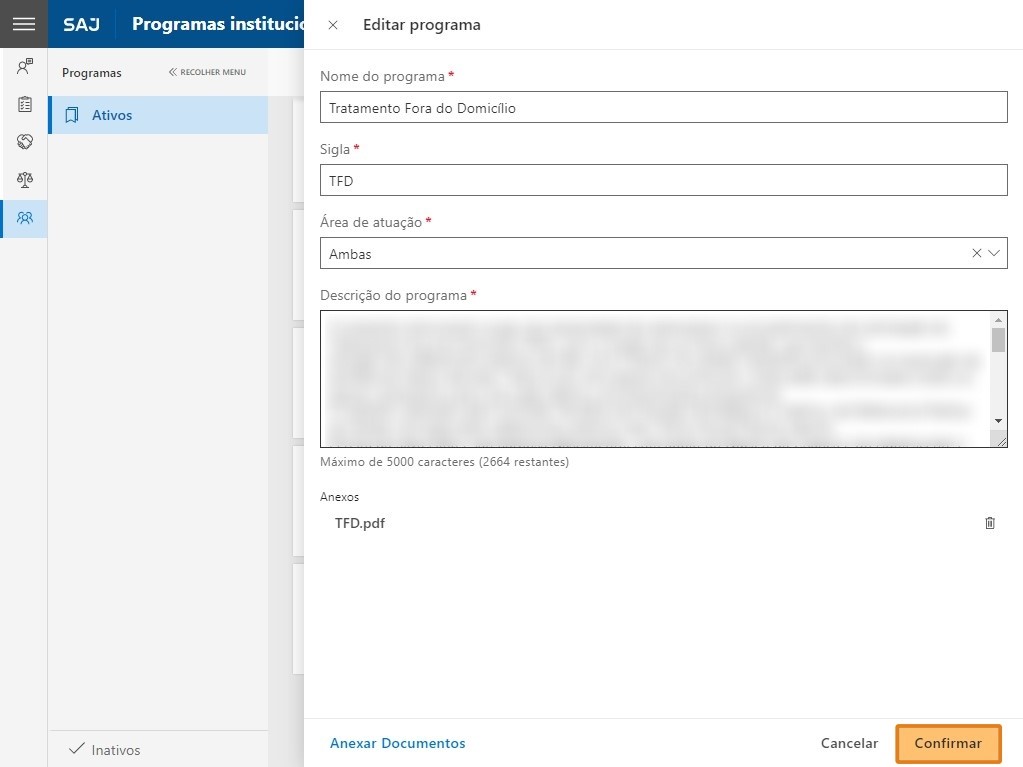
Task: Select the Ativos programs tab
Action: tap(158, 115)
